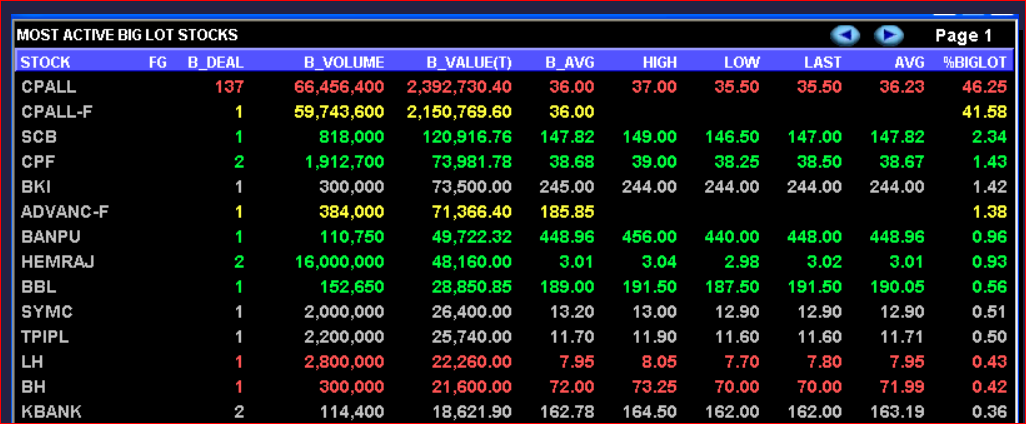Click BH high price 73.25
Screen dimensions: 1026x424
[x=655, y=387]
